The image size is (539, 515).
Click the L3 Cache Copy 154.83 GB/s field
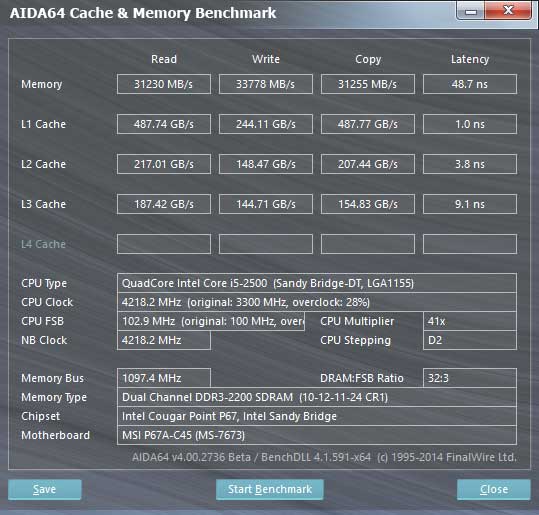coord(368,204)
